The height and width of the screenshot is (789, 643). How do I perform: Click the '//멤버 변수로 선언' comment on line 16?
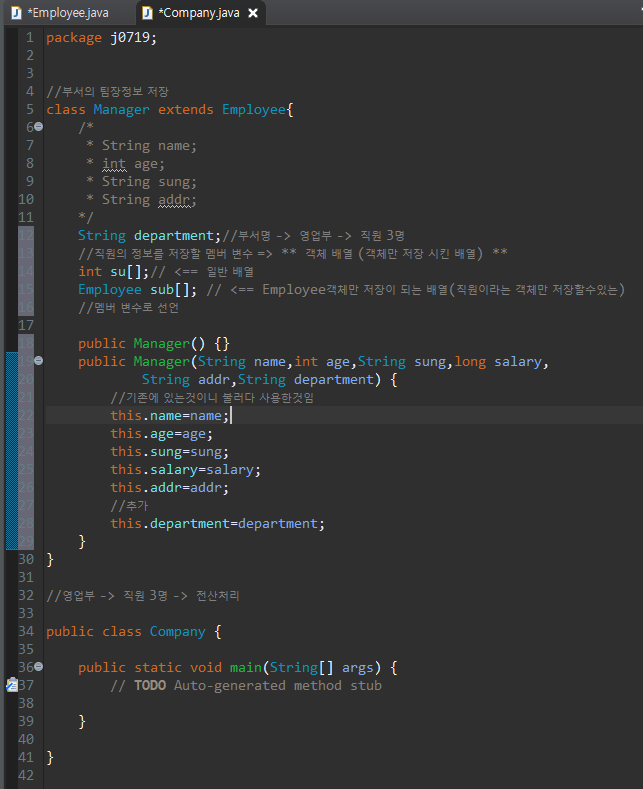(x=128, y=308)
